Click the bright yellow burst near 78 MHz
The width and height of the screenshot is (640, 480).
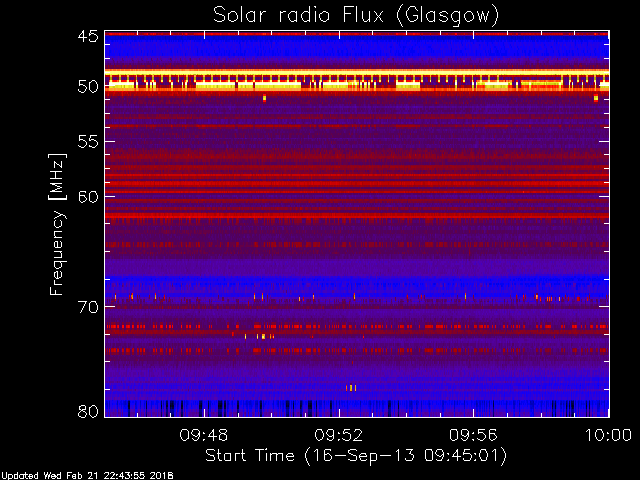[351, 388]
